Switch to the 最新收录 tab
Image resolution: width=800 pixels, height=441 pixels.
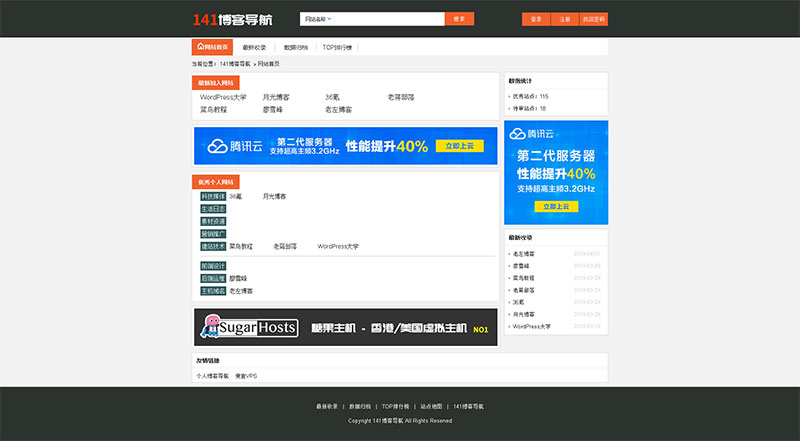pos(254,47)
